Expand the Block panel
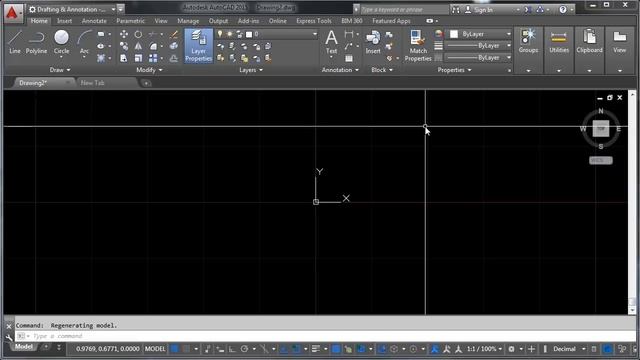 tap(382, 70)
